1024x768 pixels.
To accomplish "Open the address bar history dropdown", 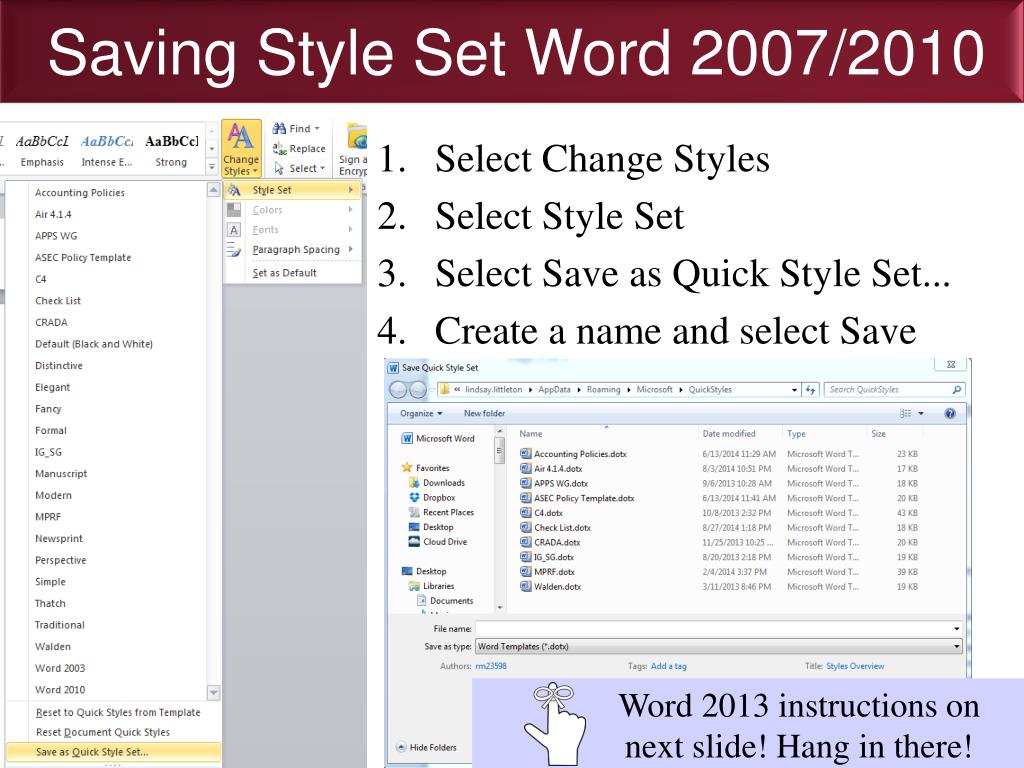I will (794, 390).
